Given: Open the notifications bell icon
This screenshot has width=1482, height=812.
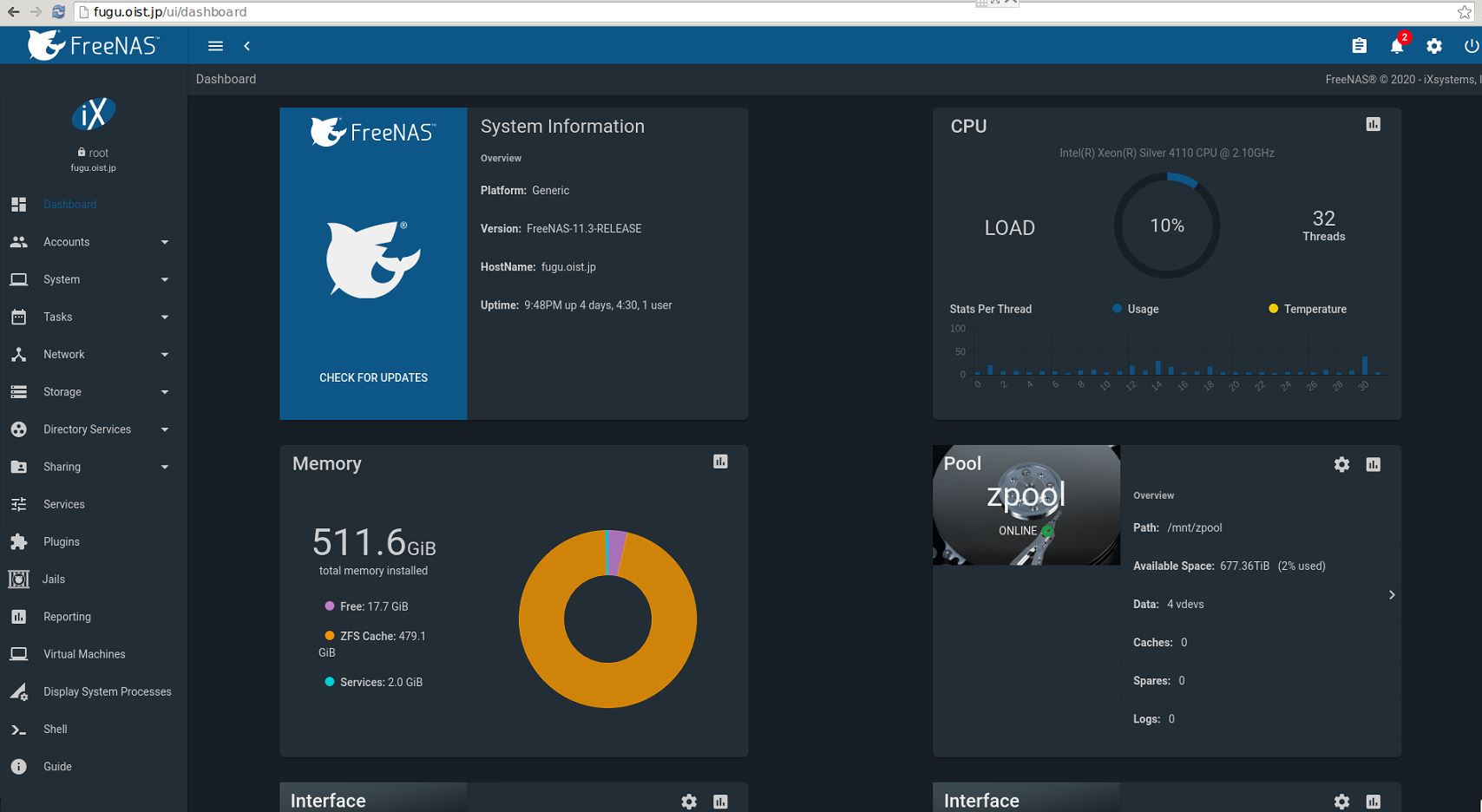Looking at the screenshot, I should pyautogui.click(x=1396, y=46).
